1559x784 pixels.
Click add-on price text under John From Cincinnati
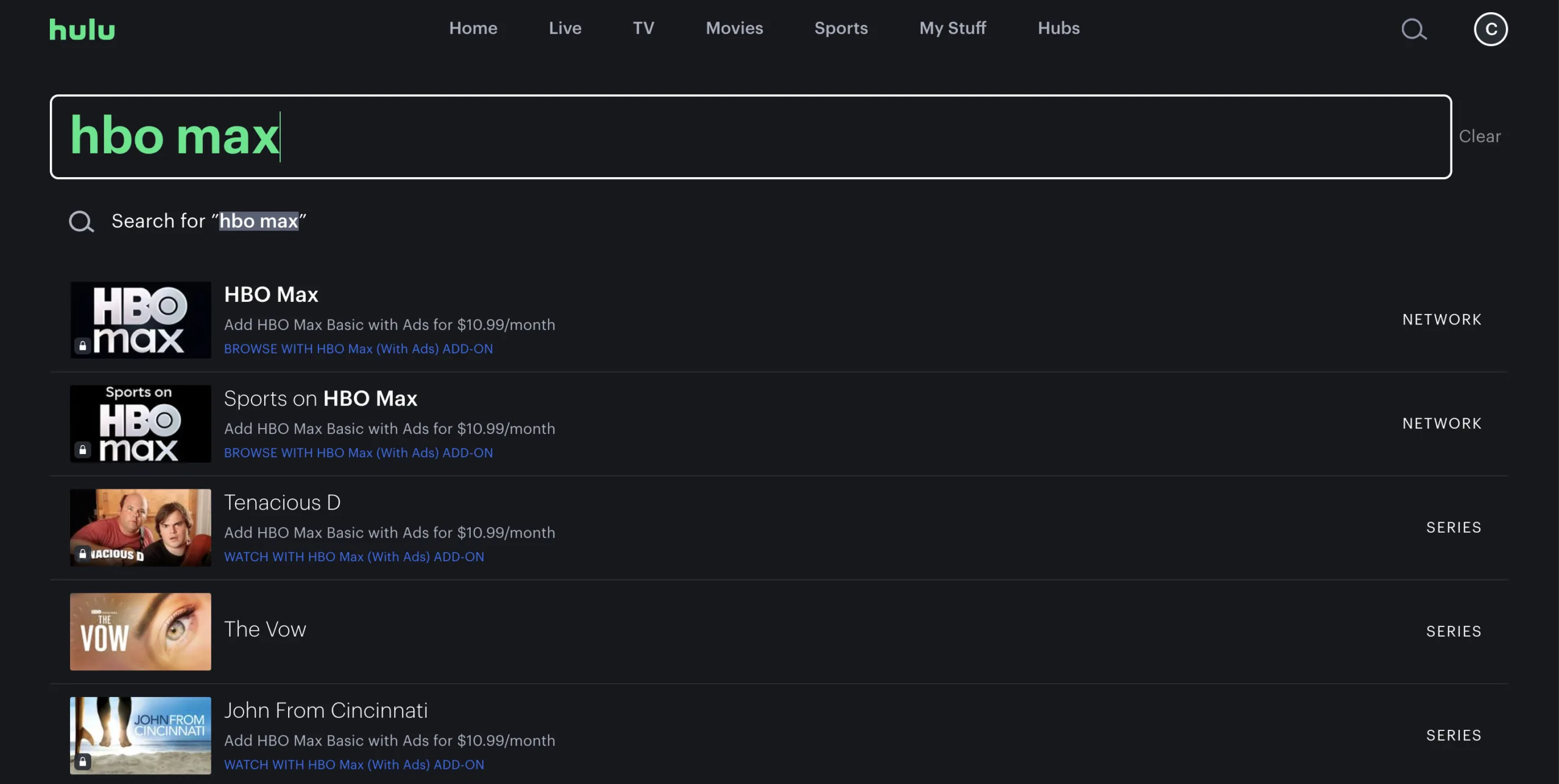(390, 741)
